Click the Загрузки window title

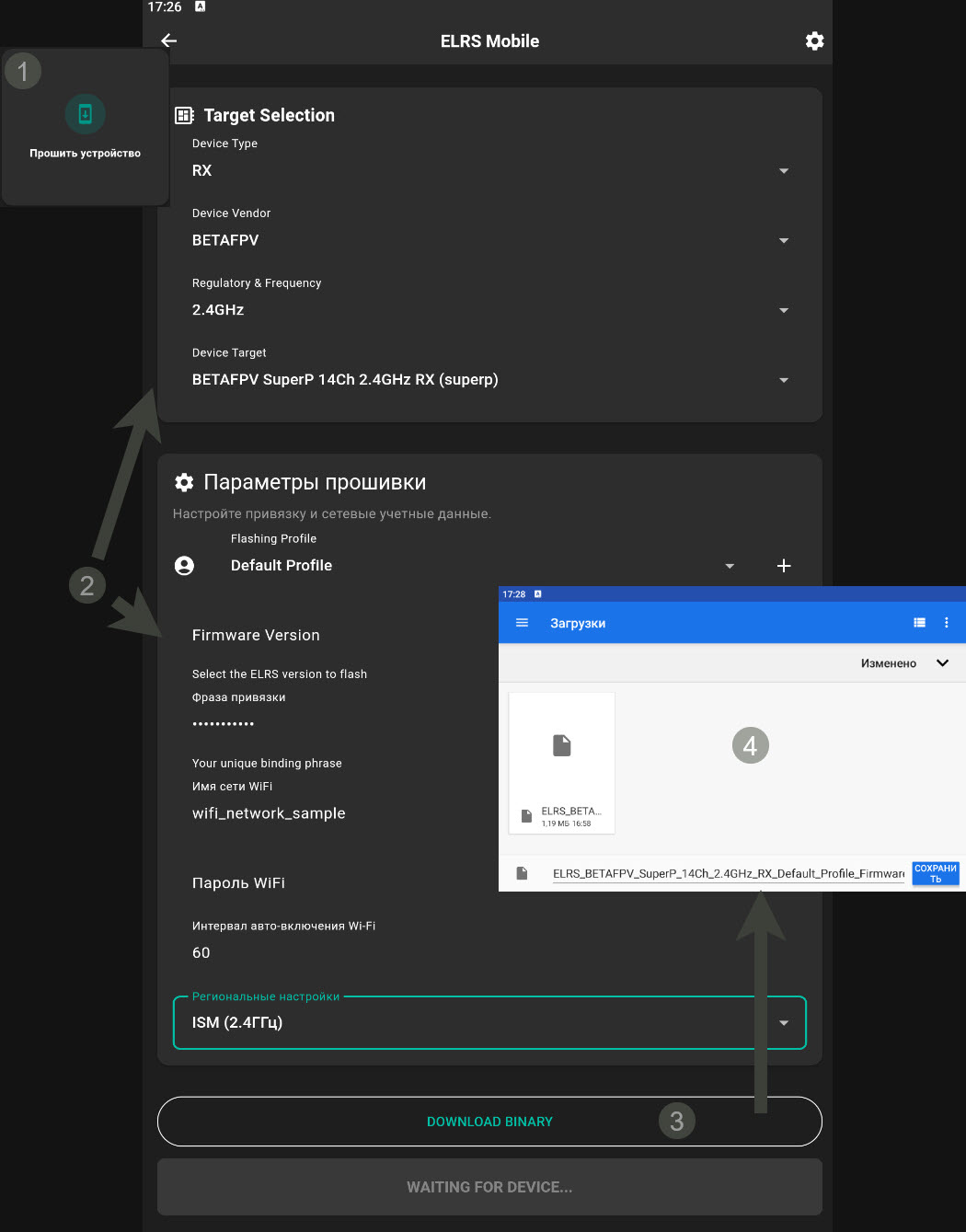(578, 623)
